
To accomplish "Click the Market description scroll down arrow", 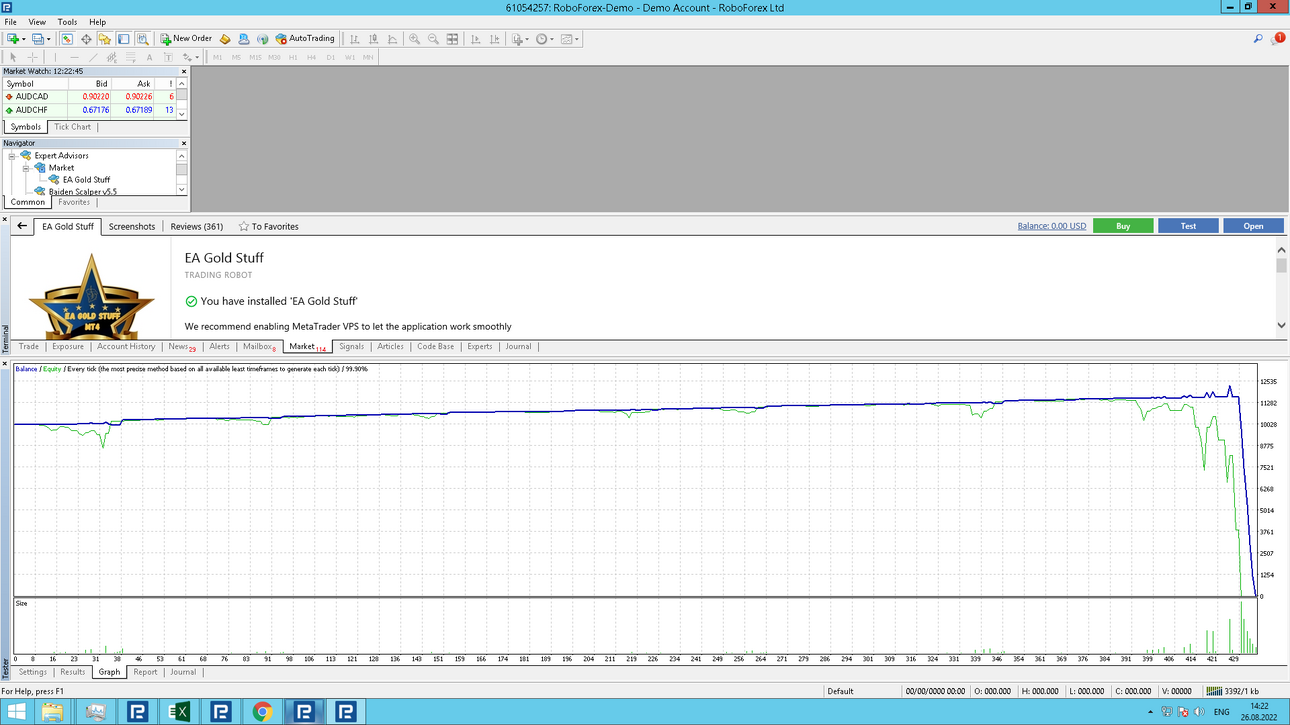I will [x=1282, y=325].
